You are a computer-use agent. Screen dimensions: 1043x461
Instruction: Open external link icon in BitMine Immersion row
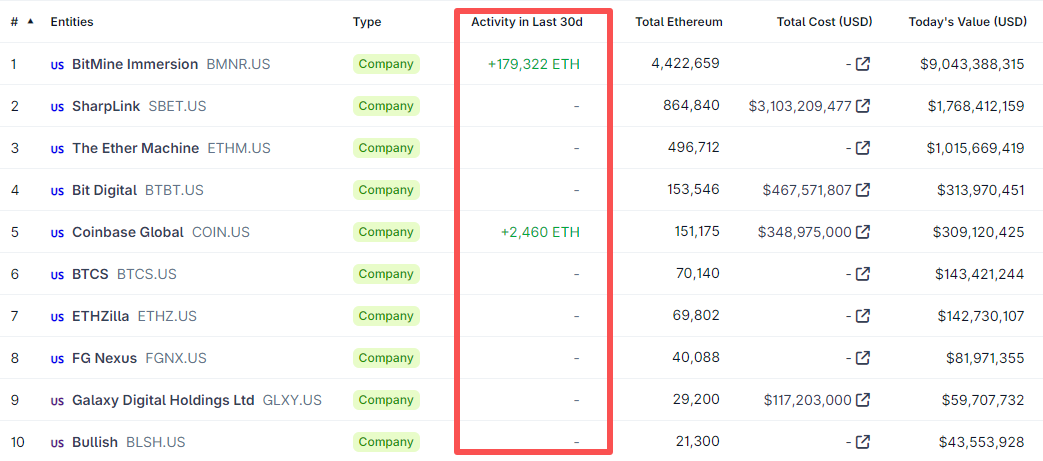tap(863, 64)
